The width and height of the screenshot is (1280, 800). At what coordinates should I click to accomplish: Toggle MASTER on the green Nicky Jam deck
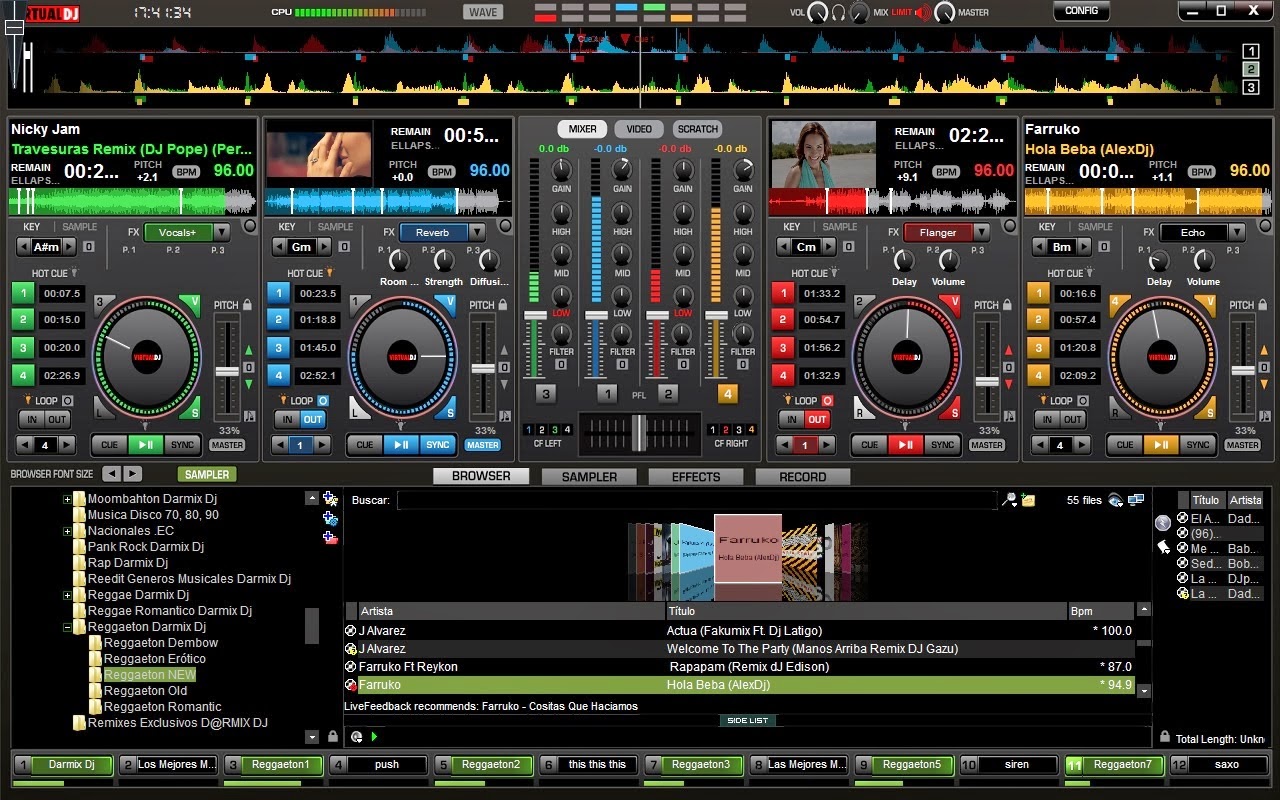coord(227,445)
